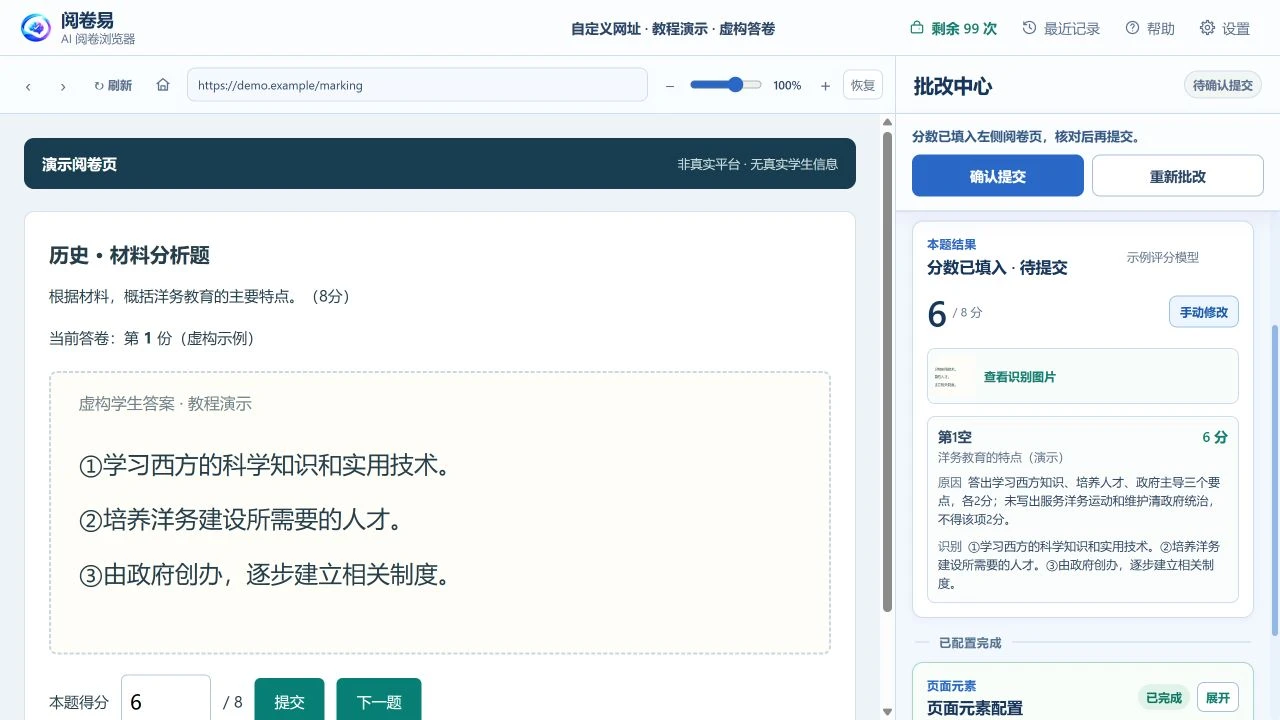The width and height of the screenshot is (1280, 720).
Task: Click the 第1空 result heading
Action: coord(955,437)
